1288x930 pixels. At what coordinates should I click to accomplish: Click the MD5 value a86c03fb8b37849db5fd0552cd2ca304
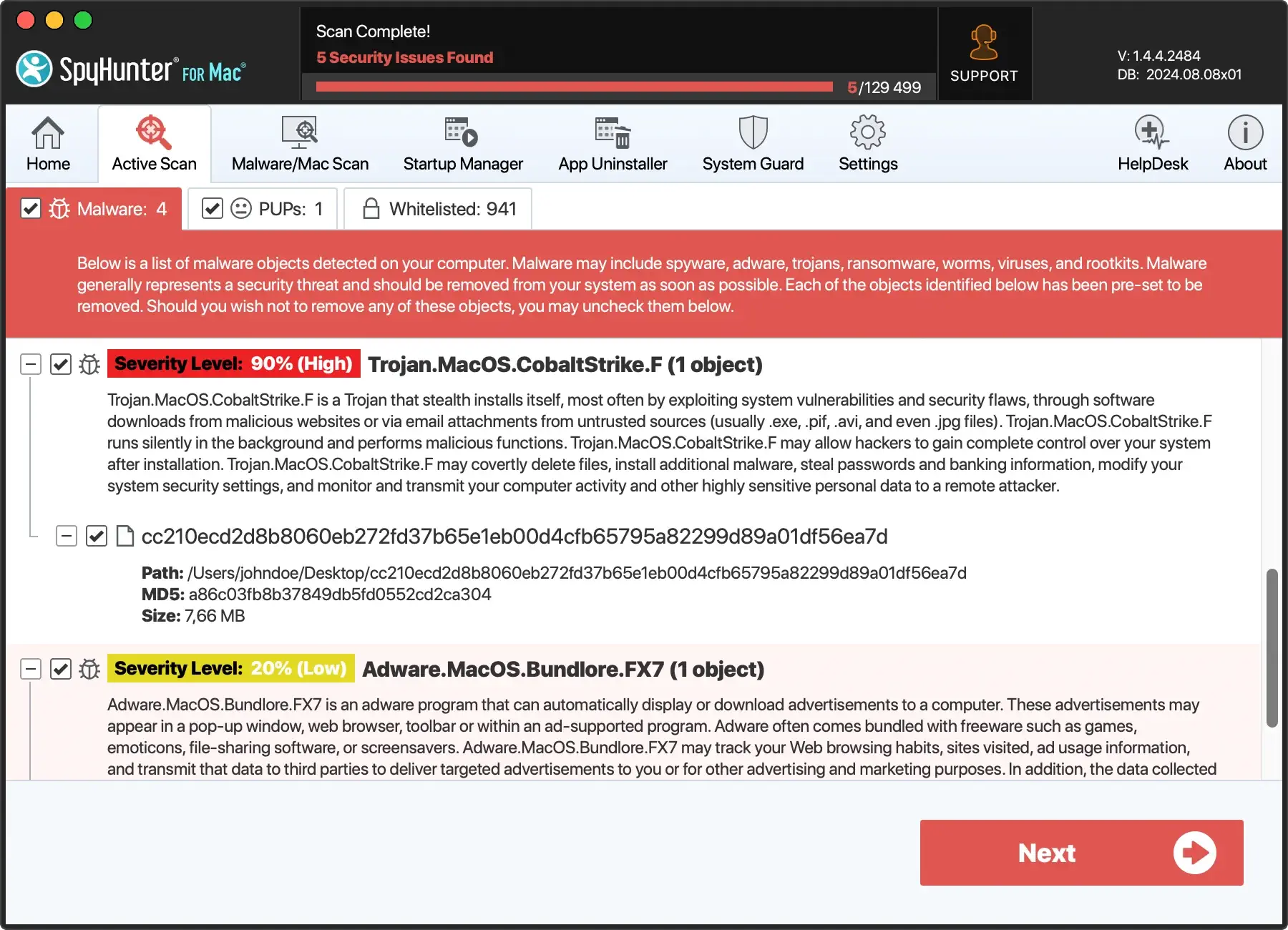point(340,594)
